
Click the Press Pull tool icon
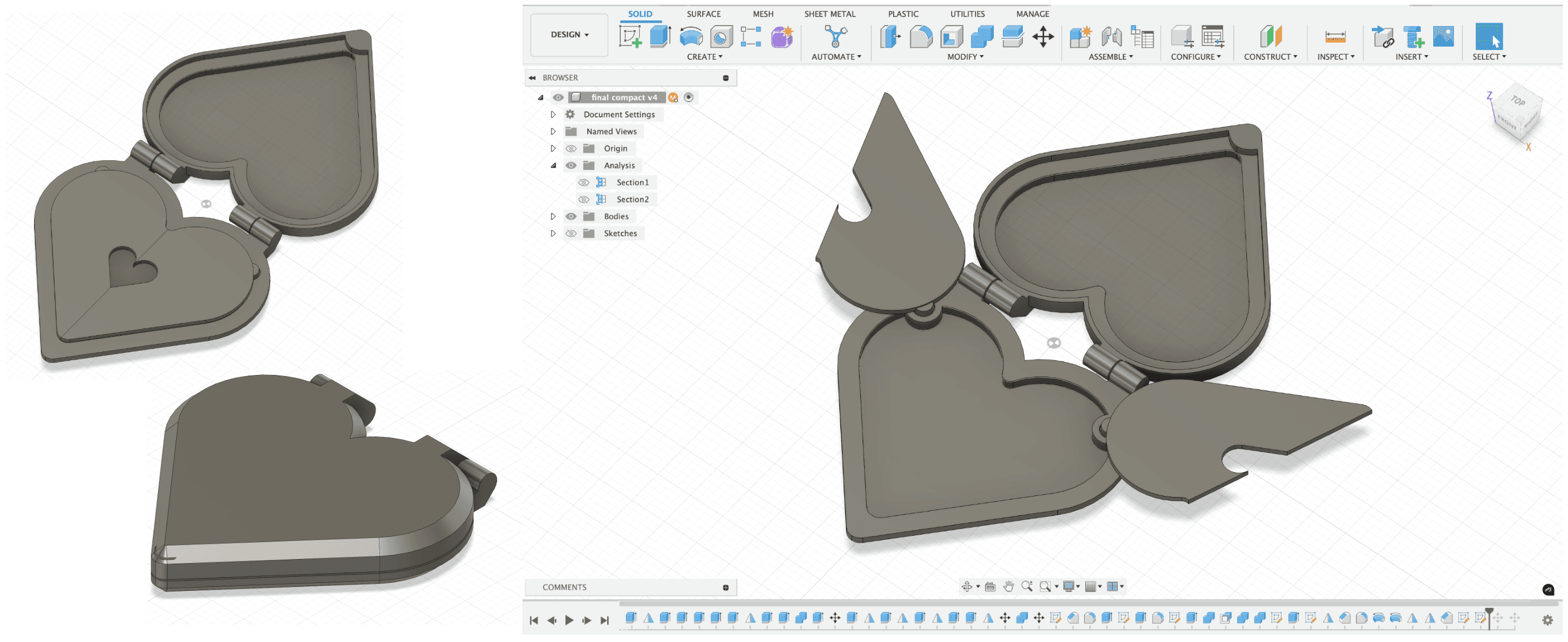890,36
